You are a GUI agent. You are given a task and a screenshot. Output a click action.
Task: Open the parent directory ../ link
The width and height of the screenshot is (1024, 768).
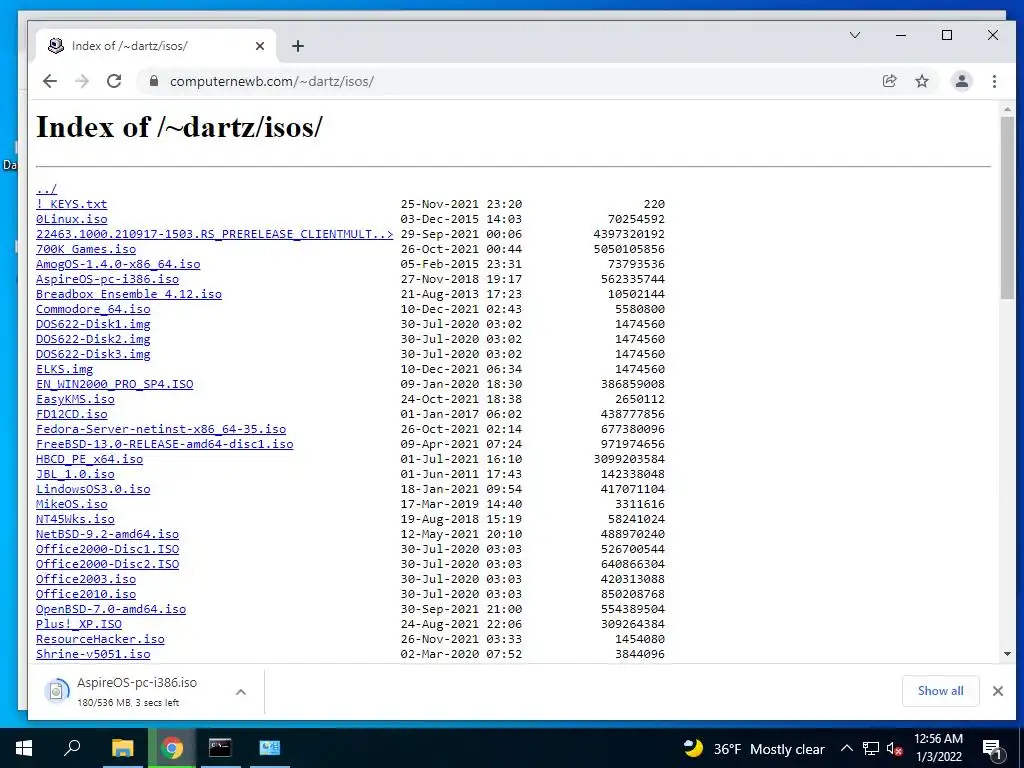46,189
